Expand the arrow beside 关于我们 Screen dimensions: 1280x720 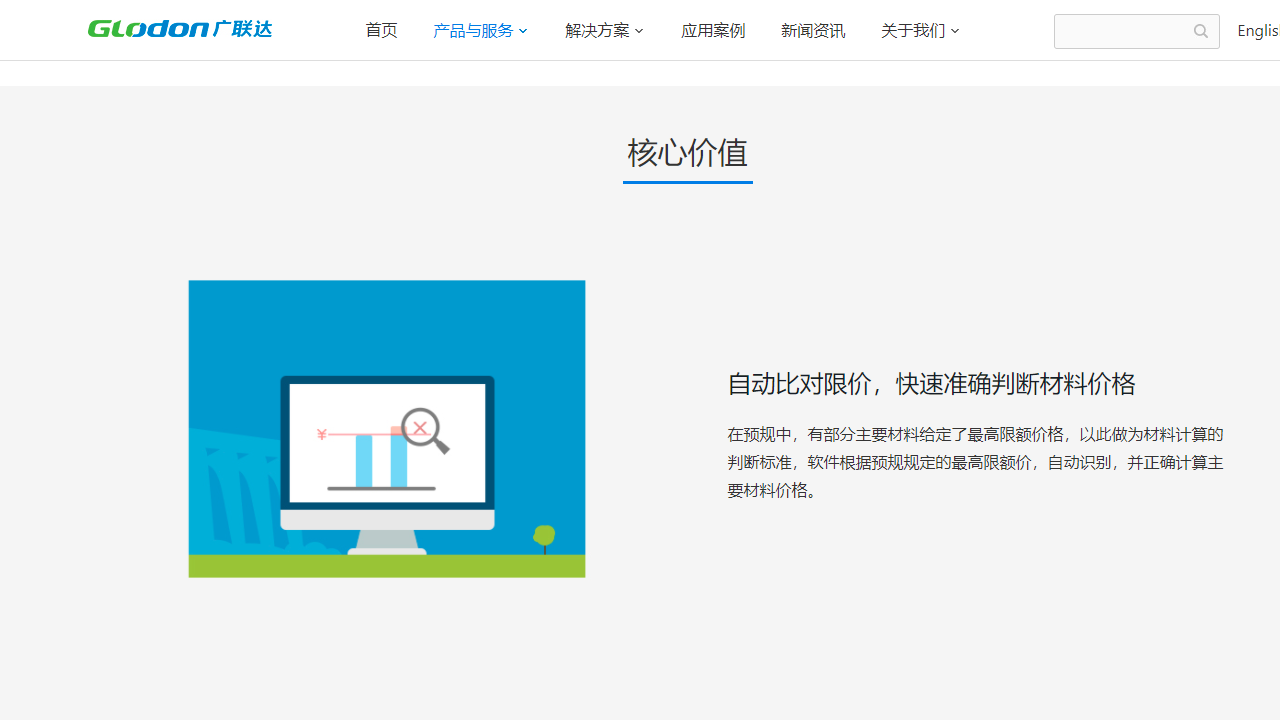tap(955, 31)
